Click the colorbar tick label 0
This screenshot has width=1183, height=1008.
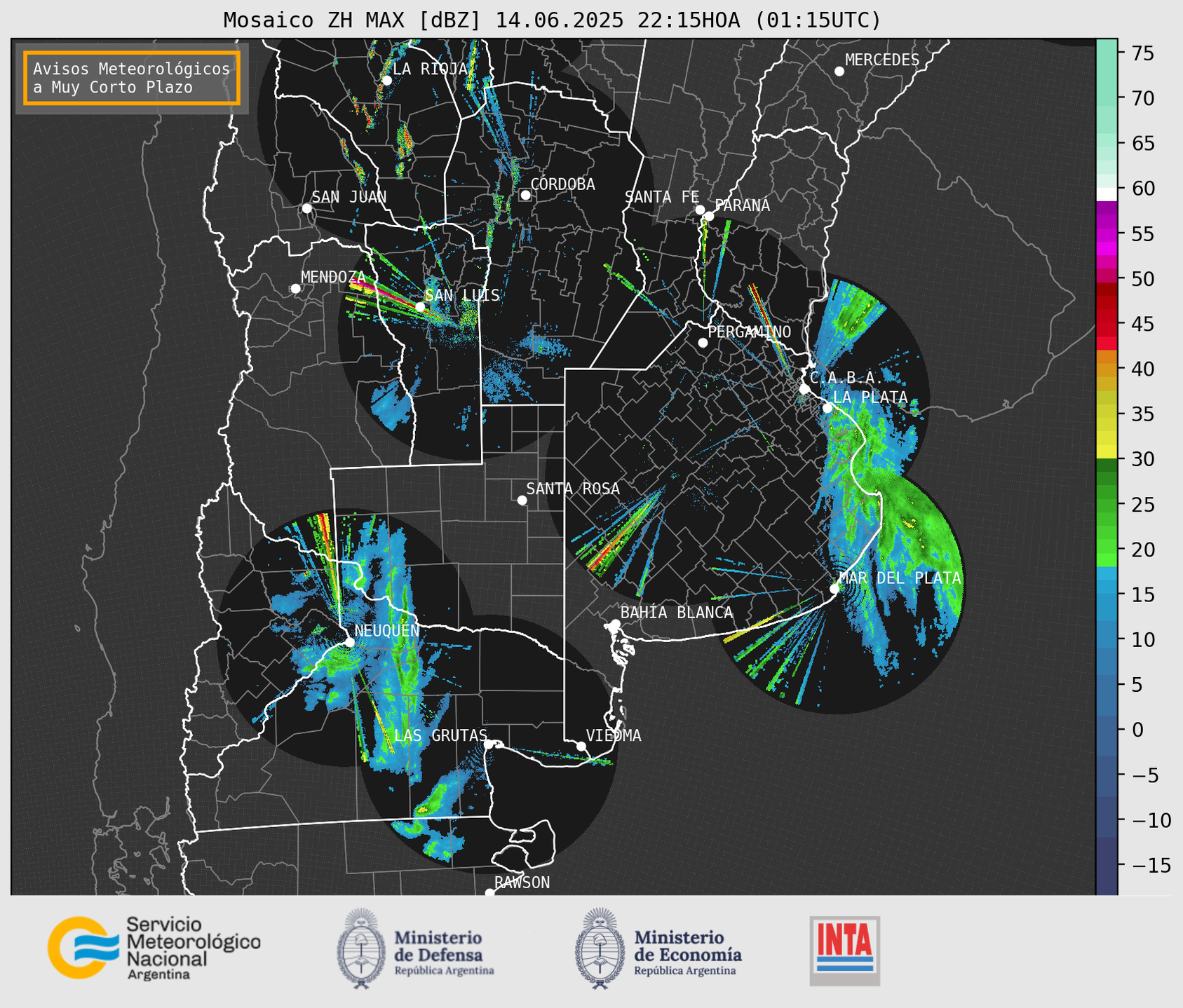[1137, 730]
